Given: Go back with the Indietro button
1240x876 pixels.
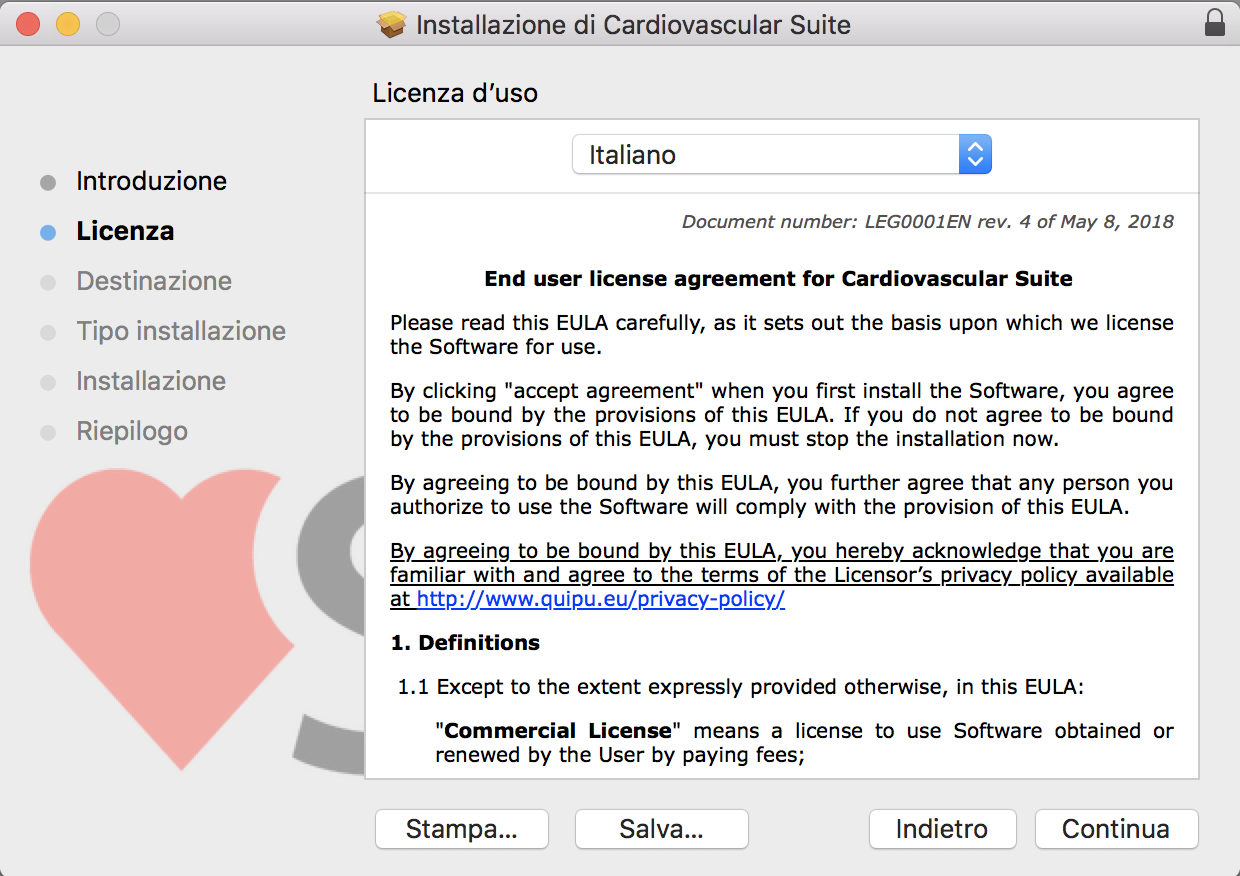Looking at the screenshot, I should (x=942, y=829).
